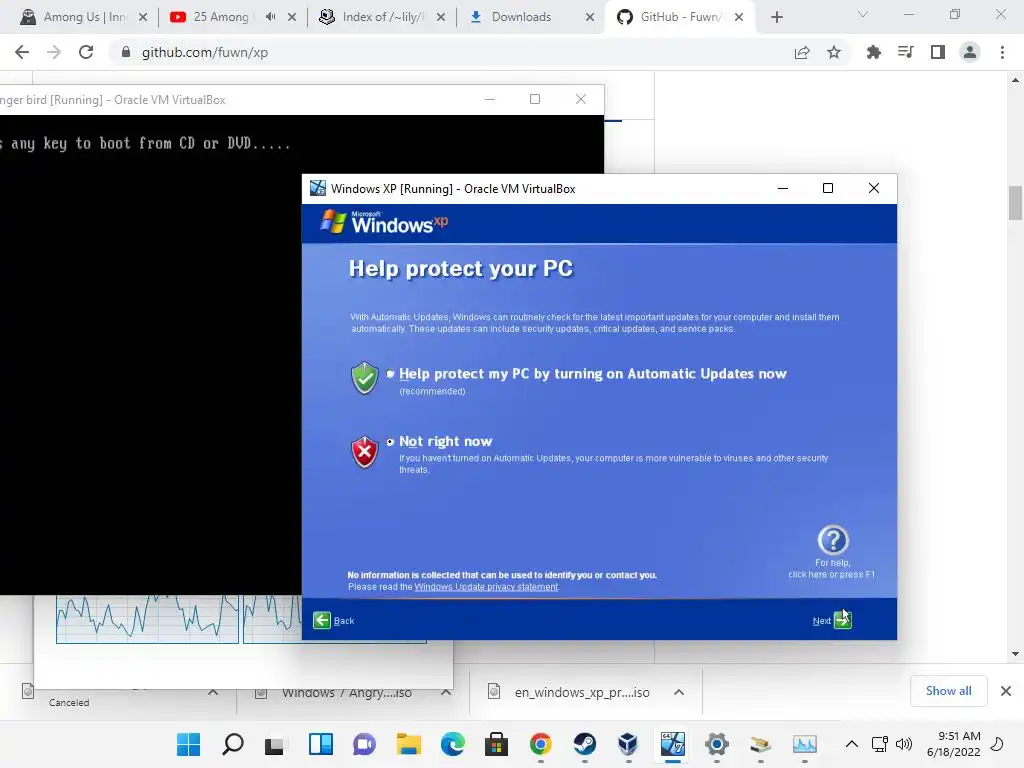The height and width of the screenshot is (768, 1024).
Task: Bookmark this page with the star icon
Action: (x=834, y=52)
